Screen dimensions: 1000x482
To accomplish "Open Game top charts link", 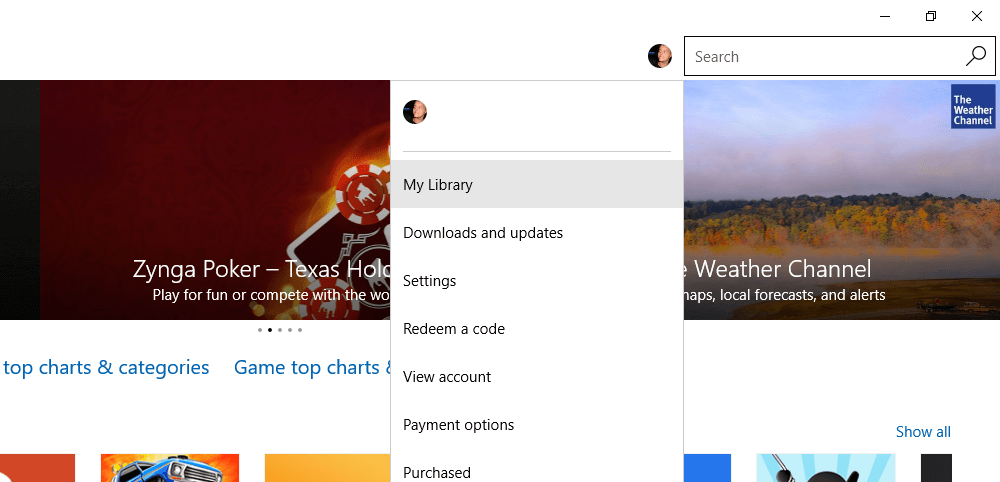I will pyautogui.click(x=312, y=367).
